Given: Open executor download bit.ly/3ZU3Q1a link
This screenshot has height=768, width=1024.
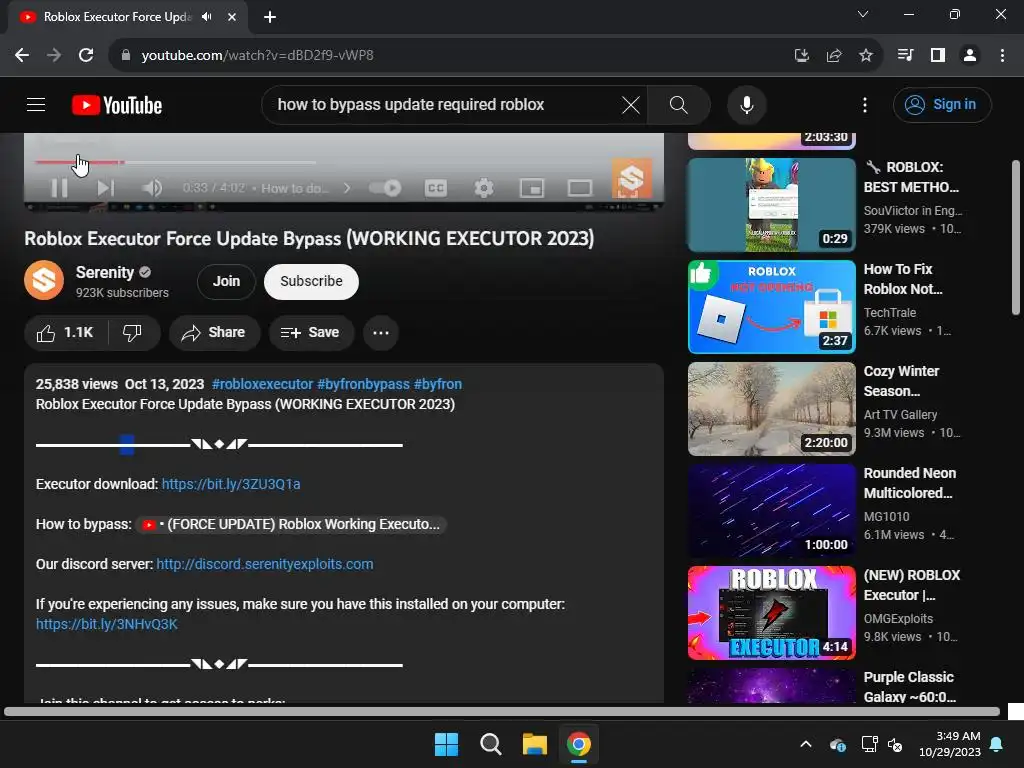Looking at the screenshot, I should click(x=231, y=484).
